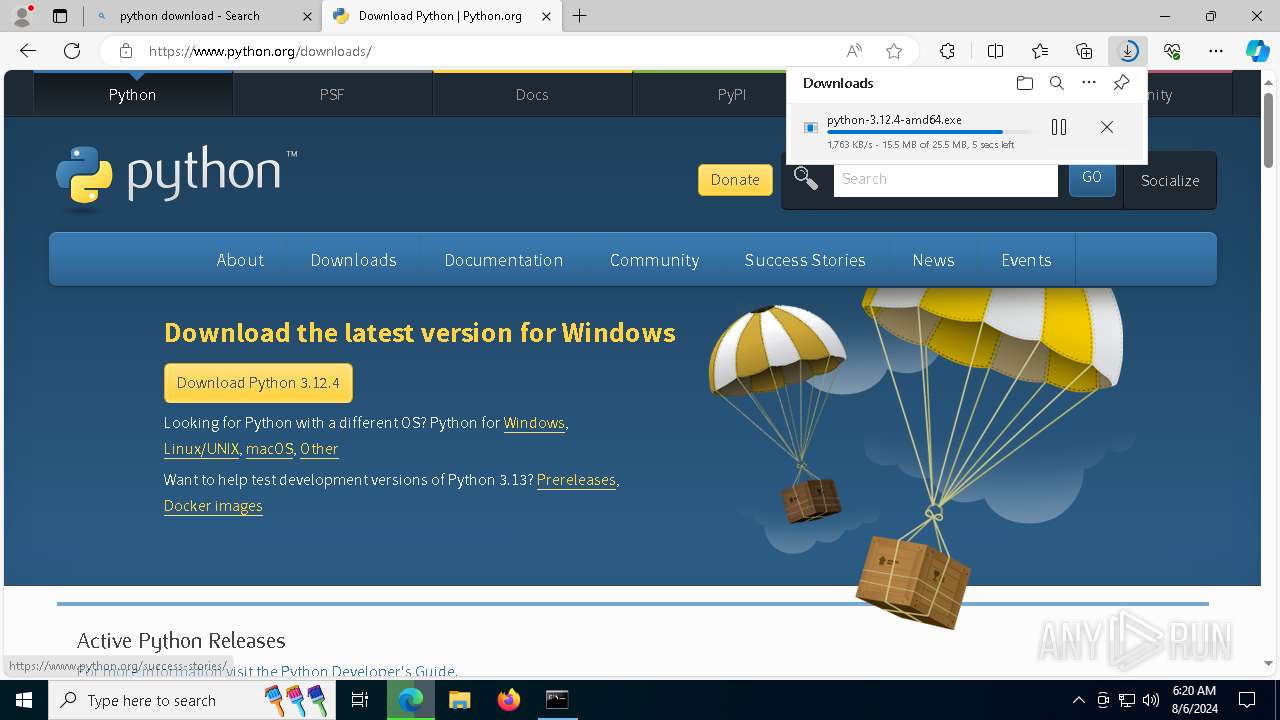Click the address bar URL
Screen dimensions: 1280x720
(260, 51)
